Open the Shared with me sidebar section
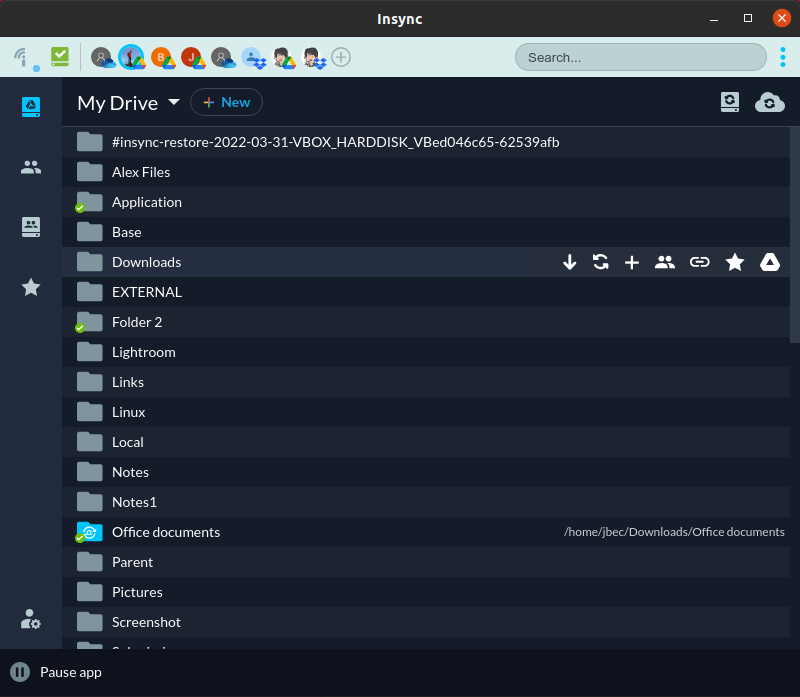 31,167
